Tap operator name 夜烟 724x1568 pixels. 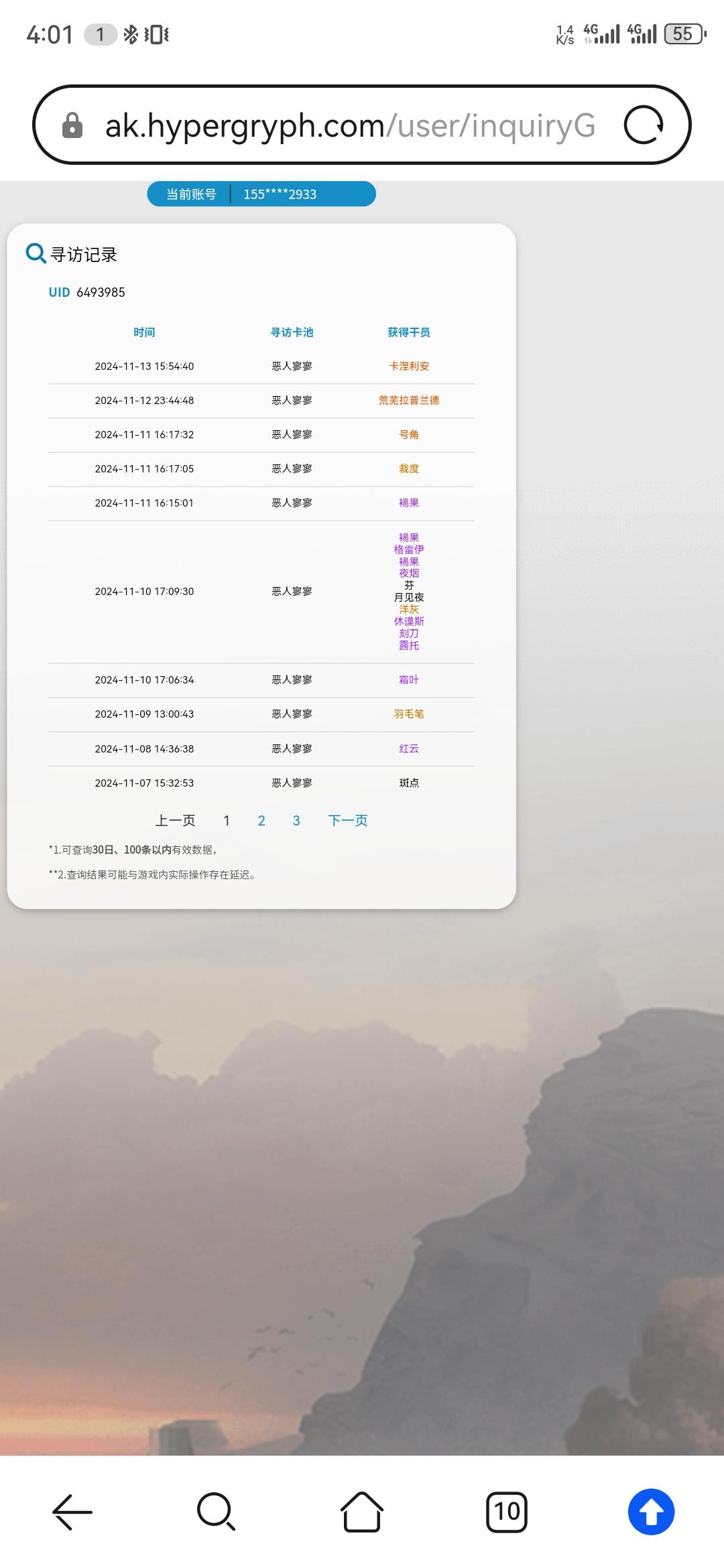(x=409, y=573)
